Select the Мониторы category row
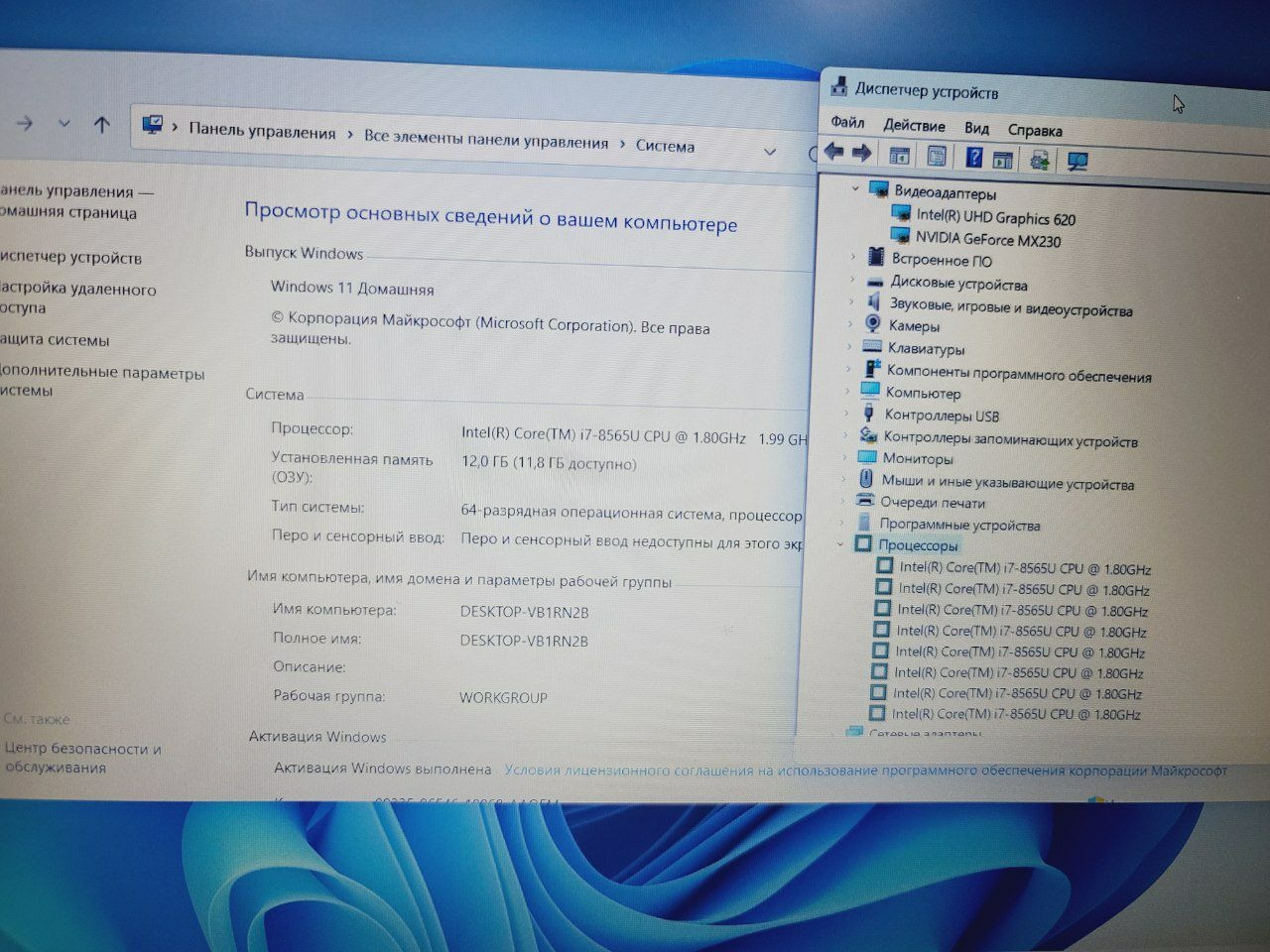This screenshot has height=952, width=1270. coord(918,458)
